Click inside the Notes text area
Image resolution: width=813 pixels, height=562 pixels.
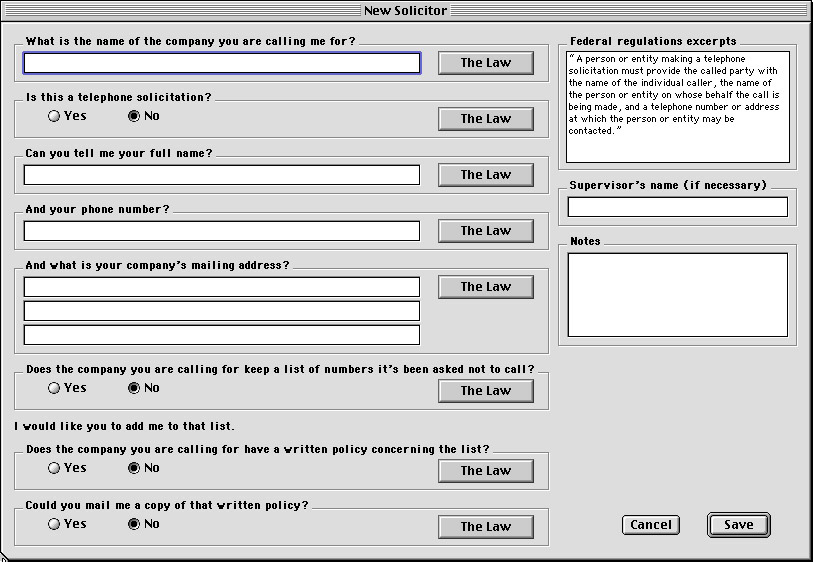[677, 294]
